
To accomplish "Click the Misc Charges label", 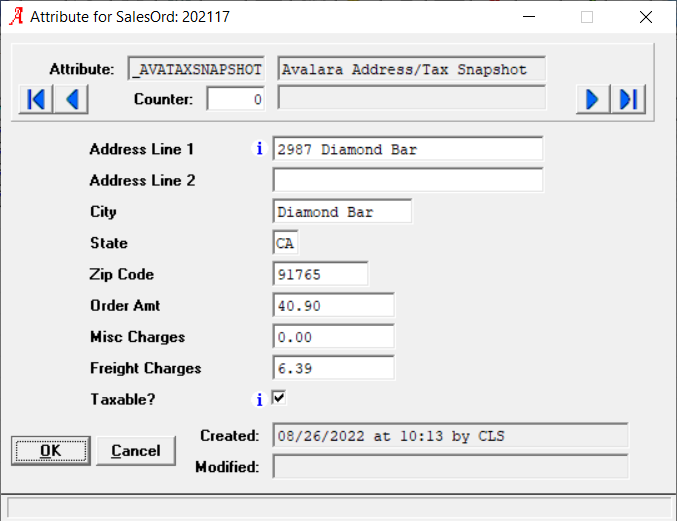I will pyautogui.click(x=138, y=337).
